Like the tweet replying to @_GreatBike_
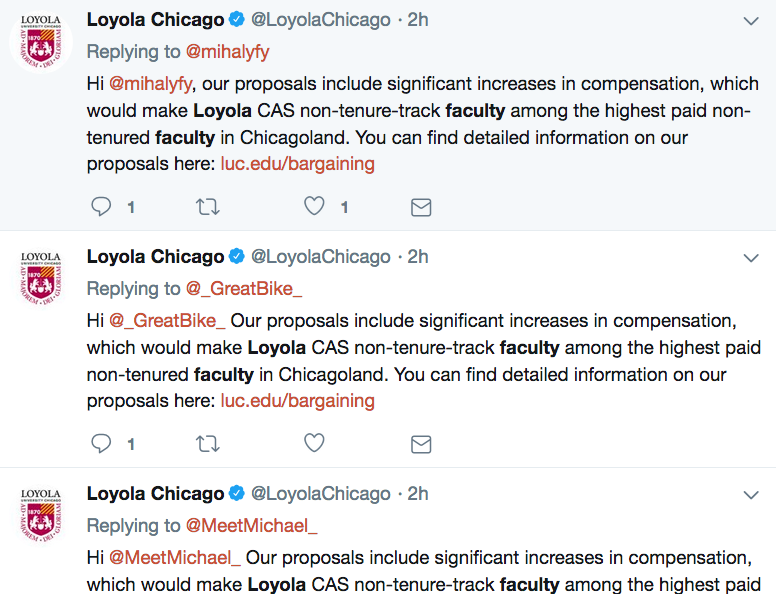776x594 pixels. (315, 443)
